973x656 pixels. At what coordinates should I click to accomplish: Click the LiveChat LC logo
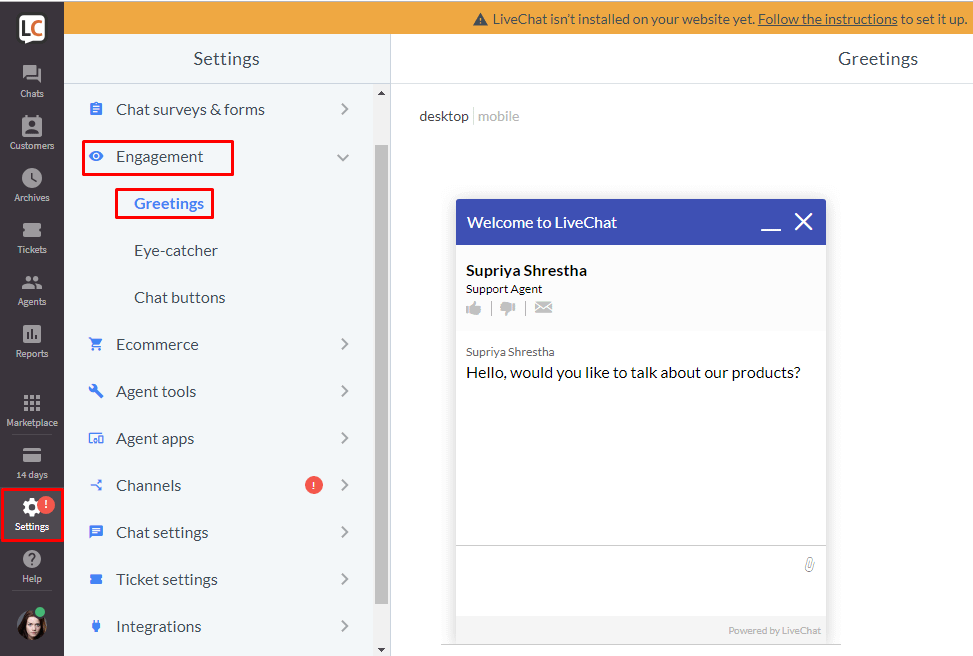point(32,29)
